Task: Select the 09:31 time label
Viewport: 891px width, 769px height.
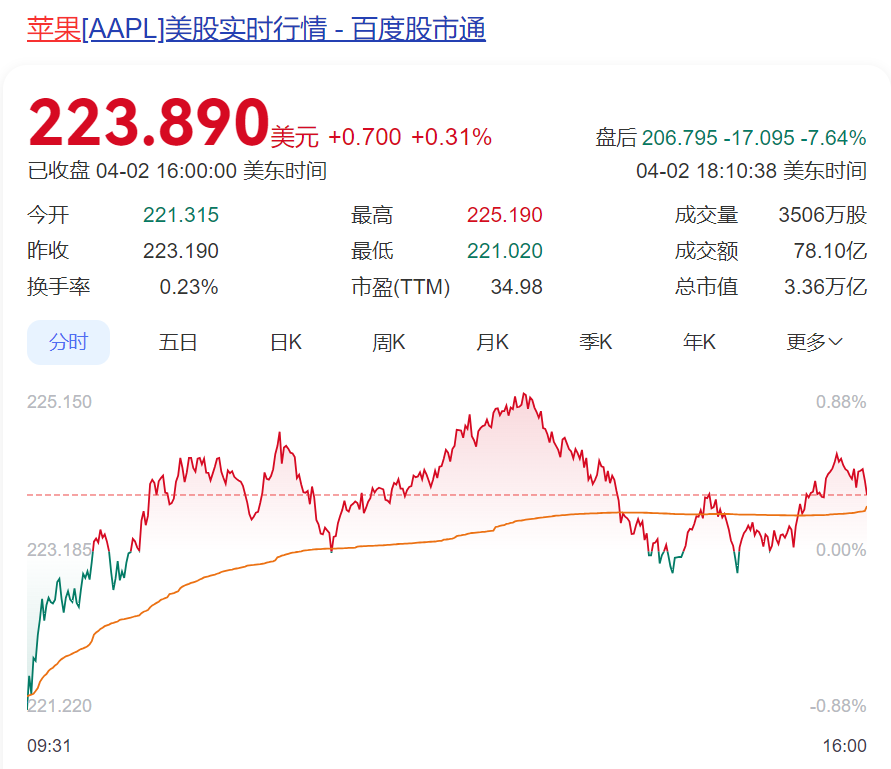Action: point(48,746)
